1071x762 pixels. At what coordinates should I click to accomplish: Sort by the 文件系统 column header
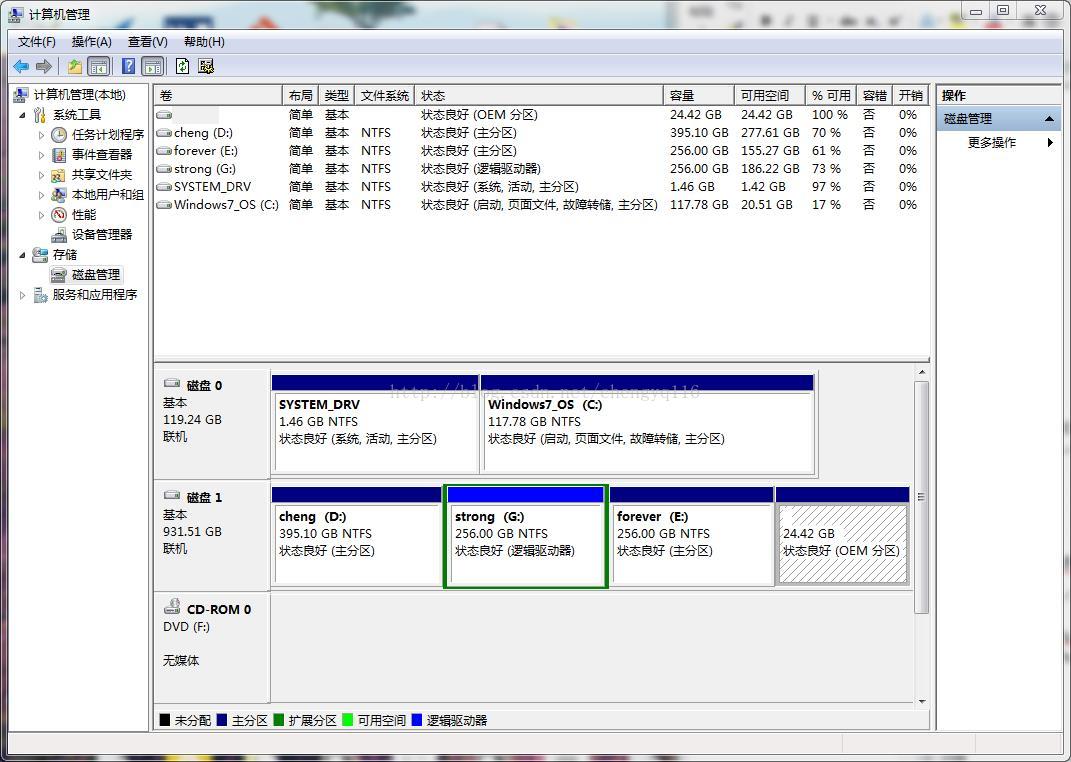tap(385, 96)
